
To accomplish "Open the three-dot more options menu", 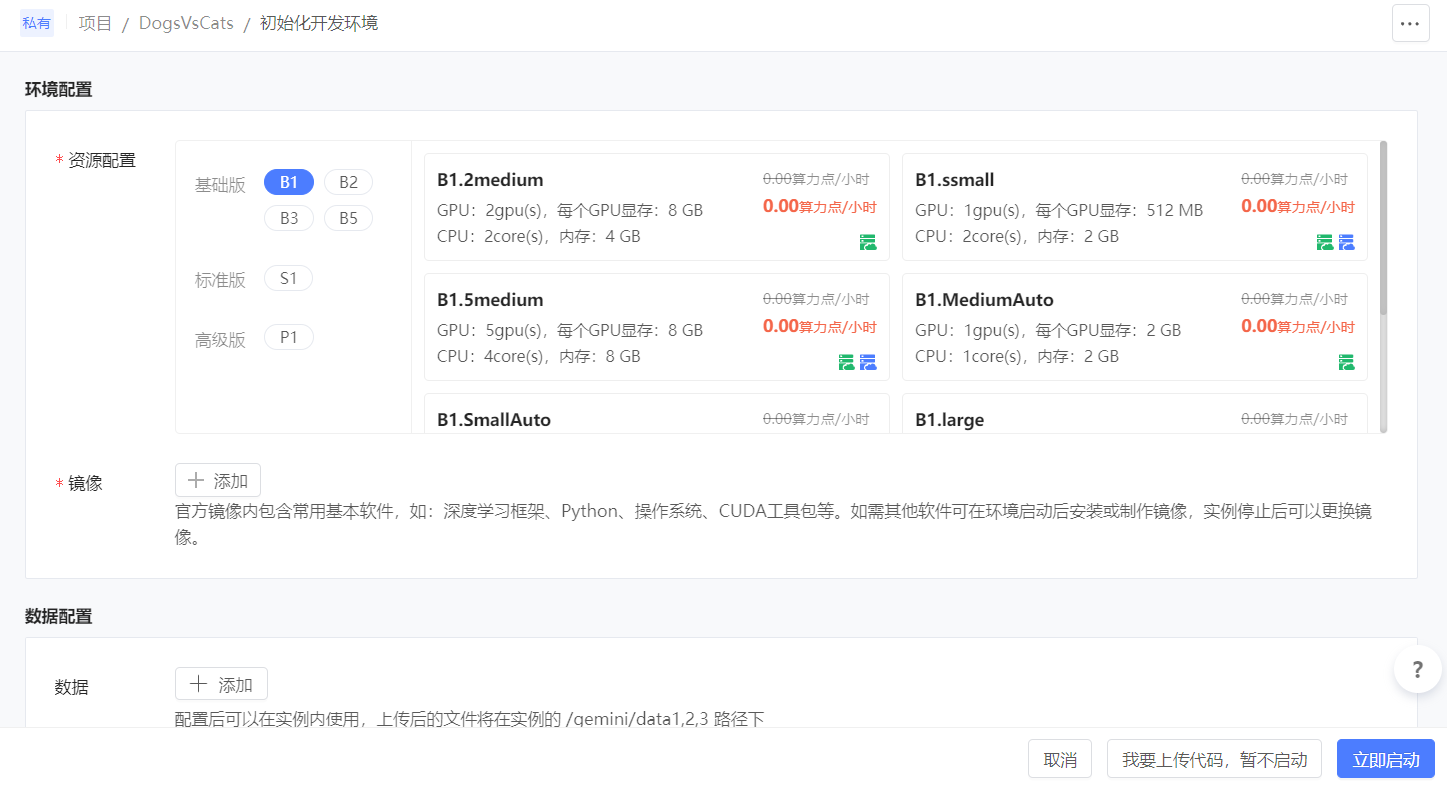I will (1410, 23).
